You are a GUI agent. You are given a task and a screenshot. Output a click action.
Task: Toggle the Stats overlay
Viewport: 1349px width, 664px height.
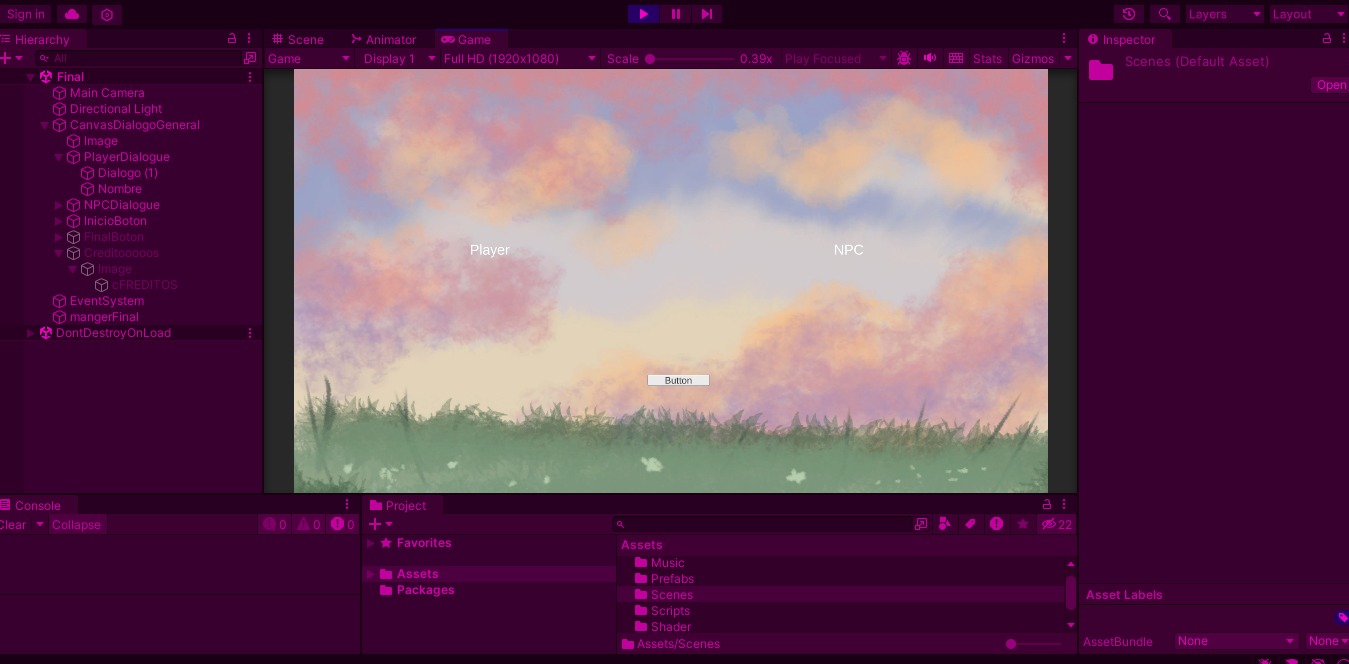coord(987,58)
